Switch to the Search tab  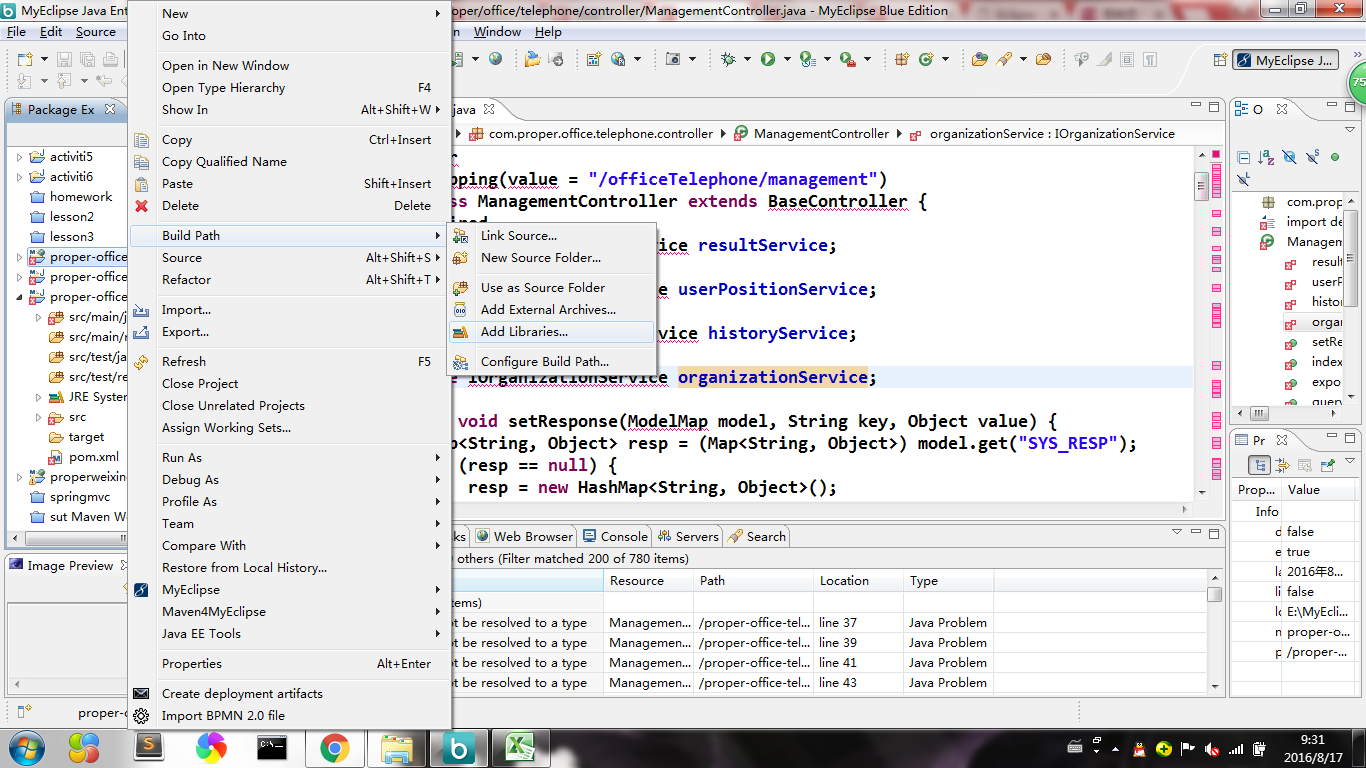pos(757,536)
